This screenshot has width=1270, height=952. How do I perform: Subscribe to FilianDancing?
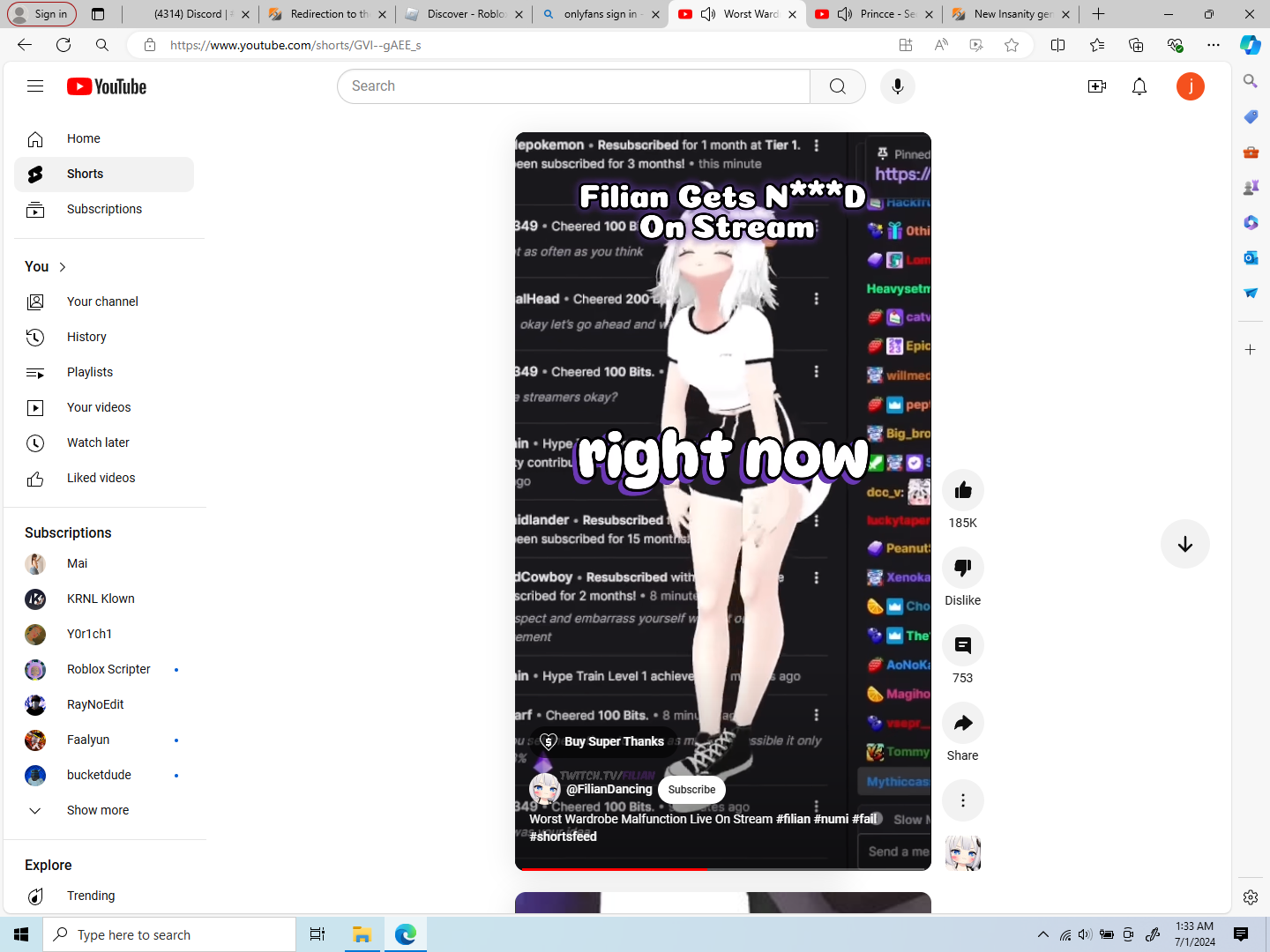coord(691,790)
